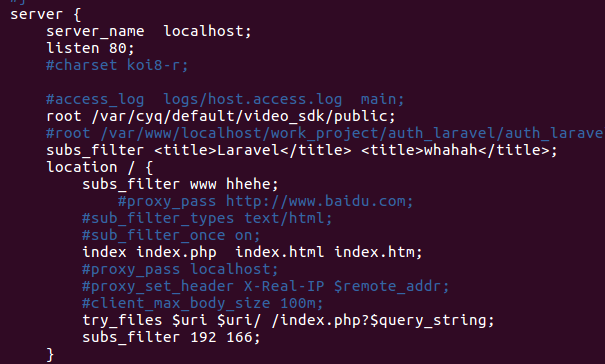Click the commented proxy_set_header X-Real-IP line
This screenshot has width=605, height=364.
point(266,286)
